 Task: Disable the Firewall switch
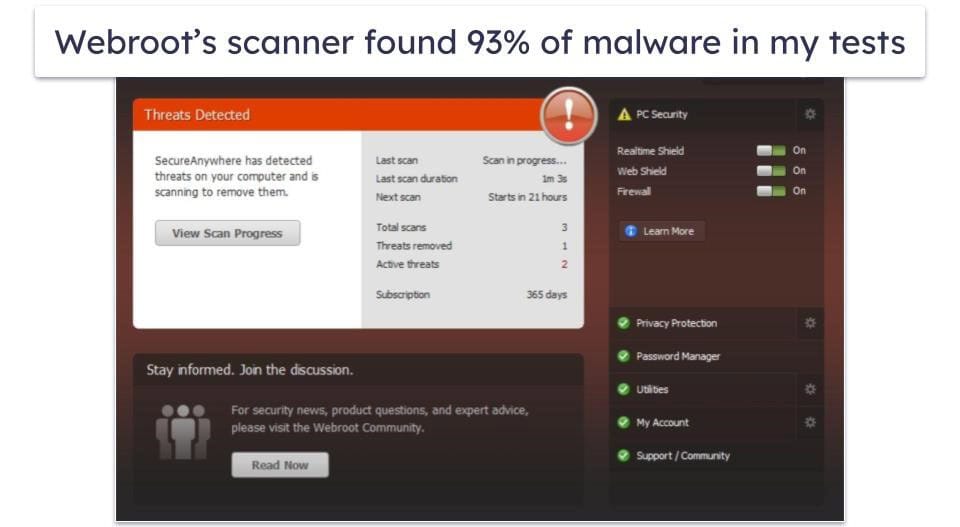coord(771,191)
